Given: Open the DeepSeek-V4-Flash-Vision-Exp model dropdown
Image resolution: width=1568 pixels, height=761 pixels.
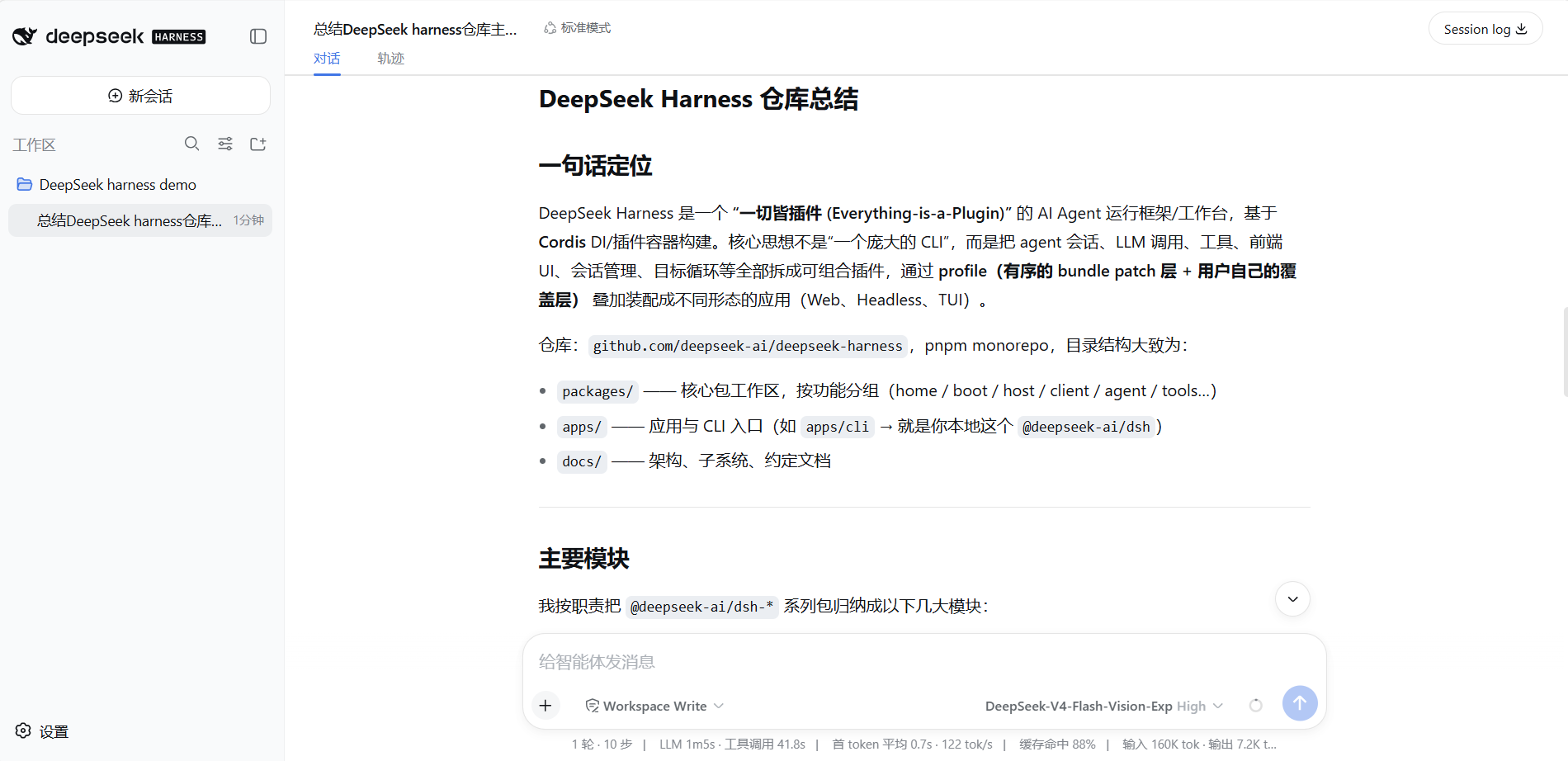Looking at the screenshot, I should tap(1104, 706).
